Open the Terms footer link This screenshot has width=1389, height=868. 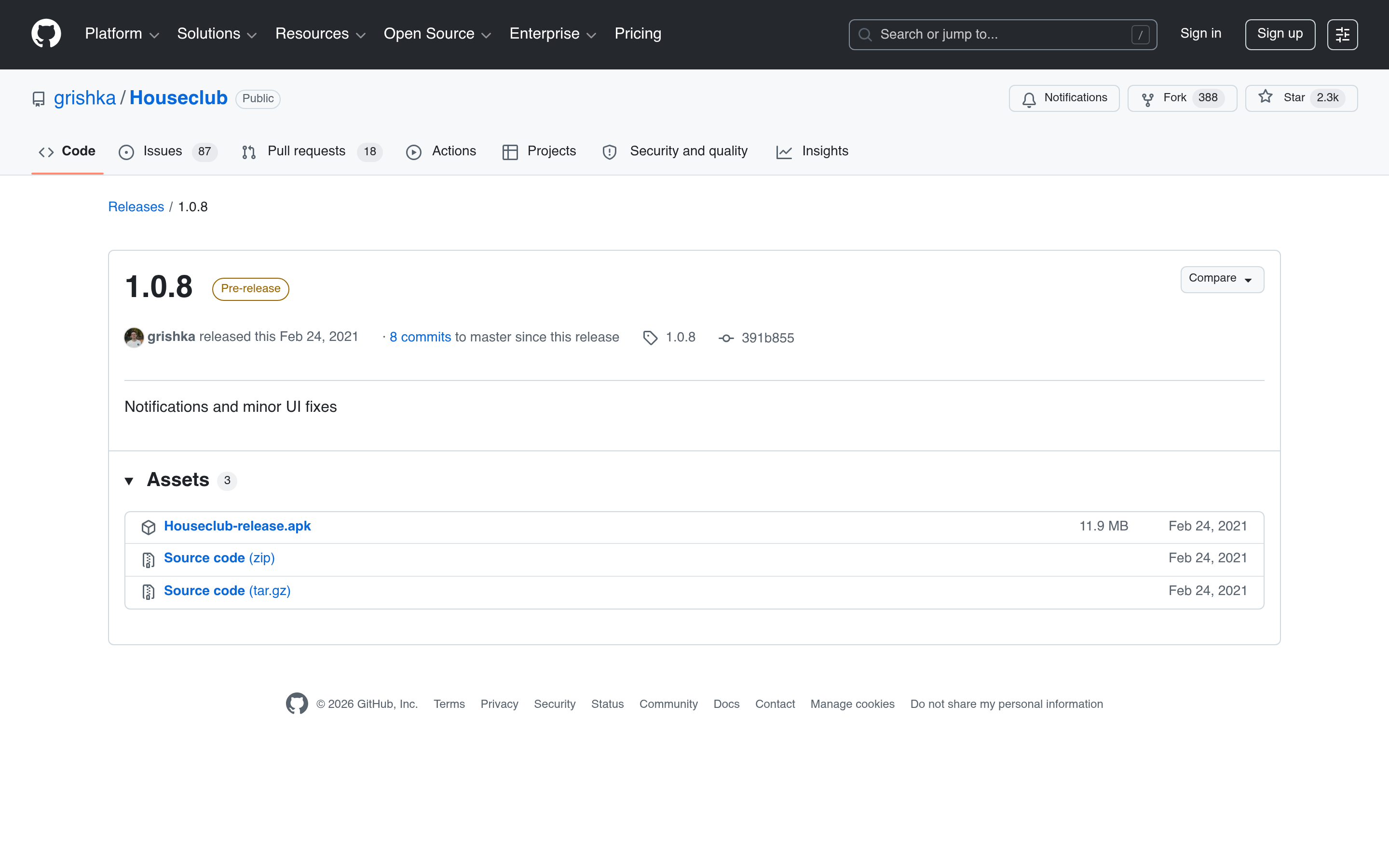tap(449, 705)
